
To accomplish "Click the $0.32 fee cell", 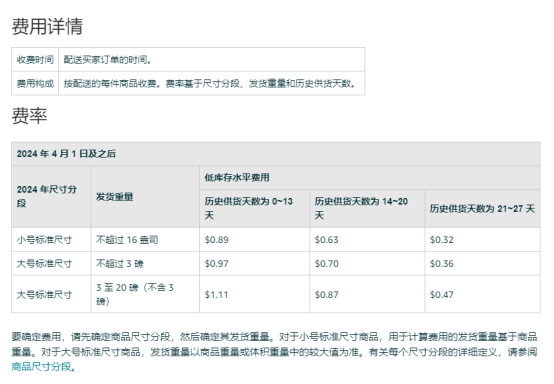I will [x=483, y=240].
